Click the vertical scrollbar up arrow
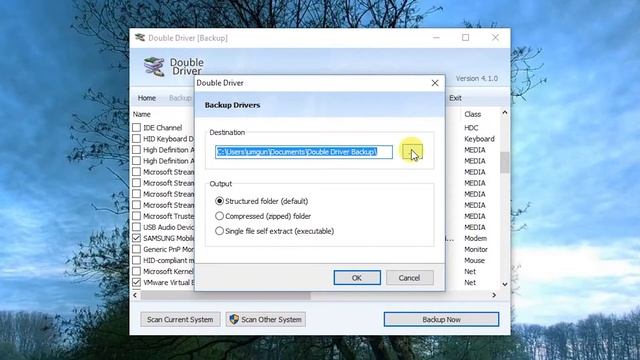 point(505,113)
